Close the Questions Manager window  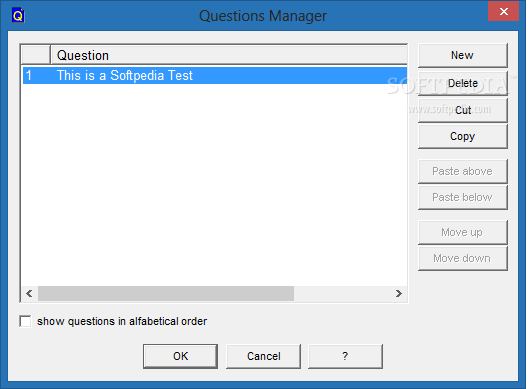click(x=503, y=11)
